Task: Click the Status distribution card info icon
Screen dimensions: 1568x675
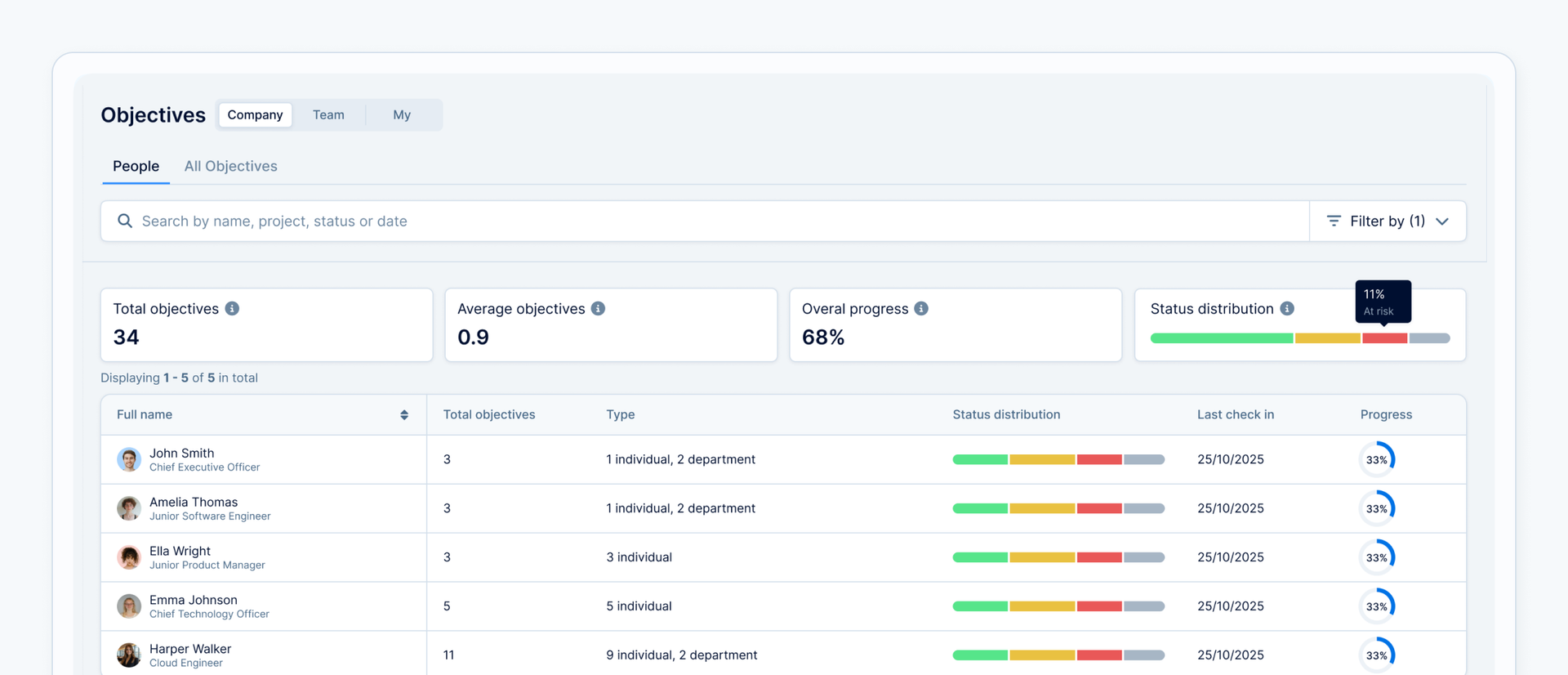Action: pyautogui.click(x=1287, y=309)
